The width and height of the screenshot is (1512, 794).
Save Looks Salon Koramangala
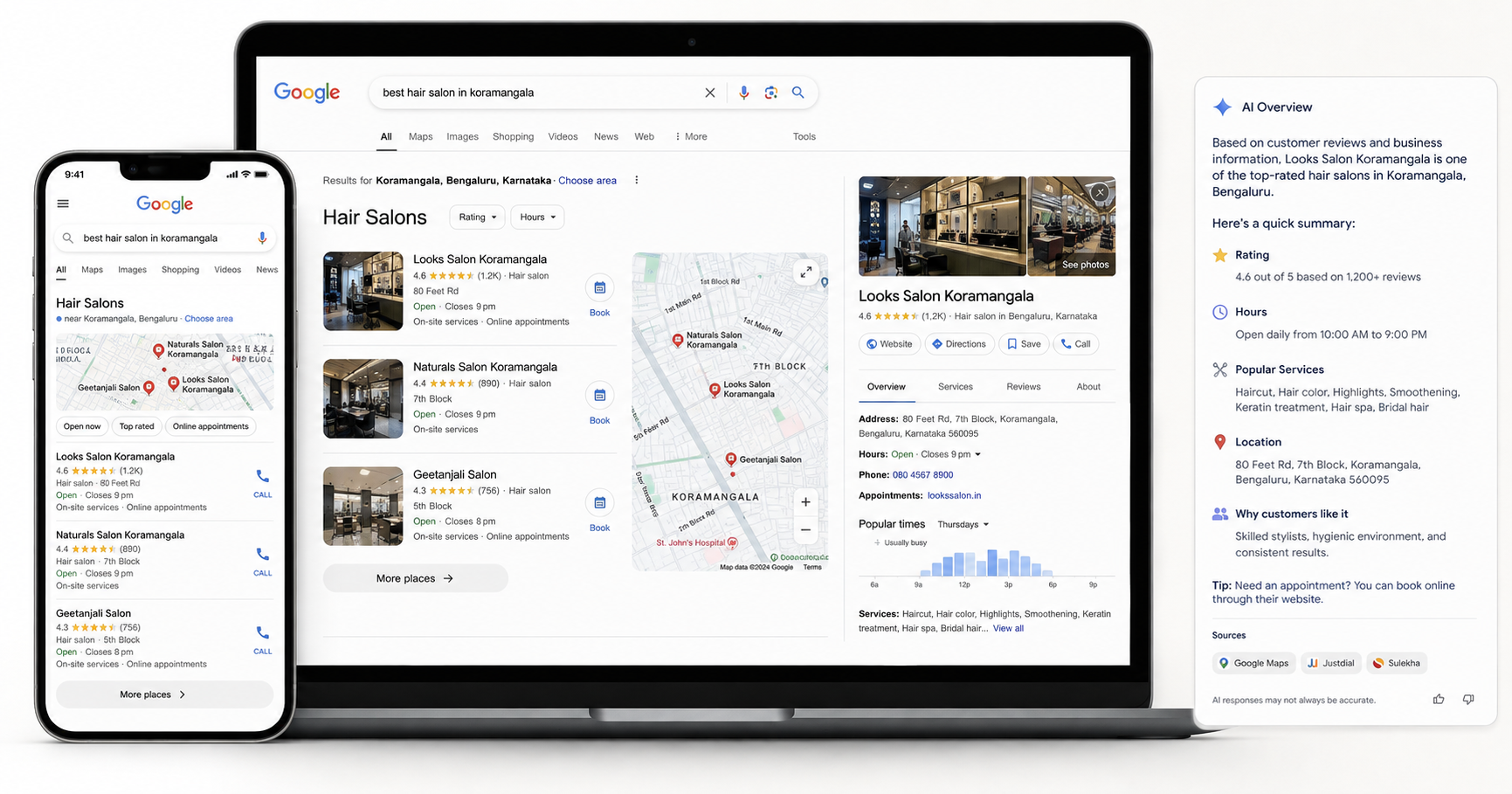point(1025,344)
